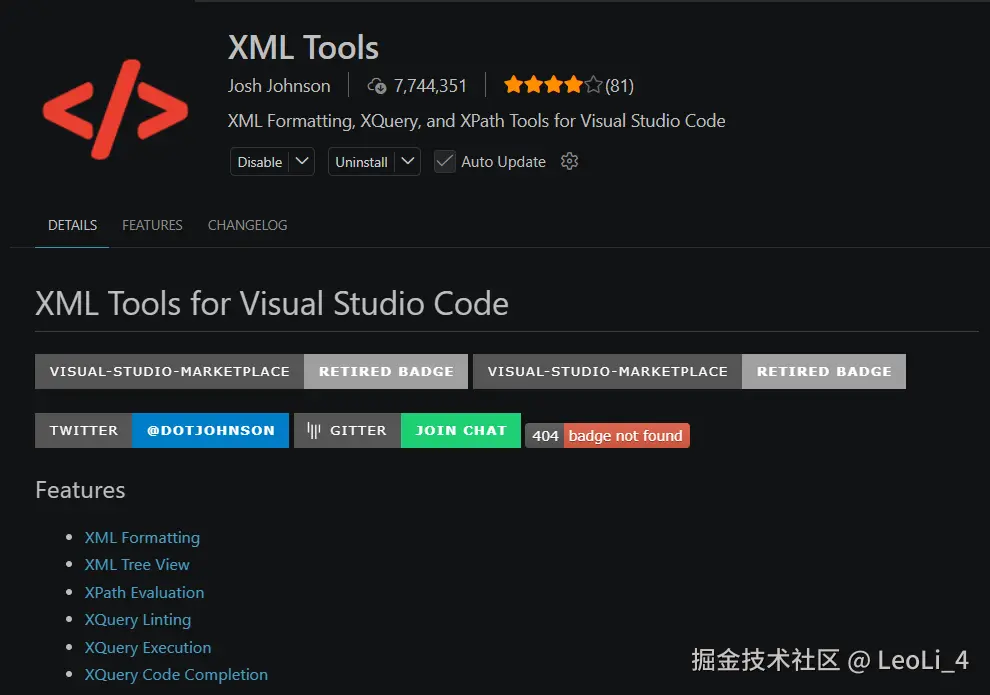Click the XML Tools extension logo
The image size is (990, 695).
115,109
